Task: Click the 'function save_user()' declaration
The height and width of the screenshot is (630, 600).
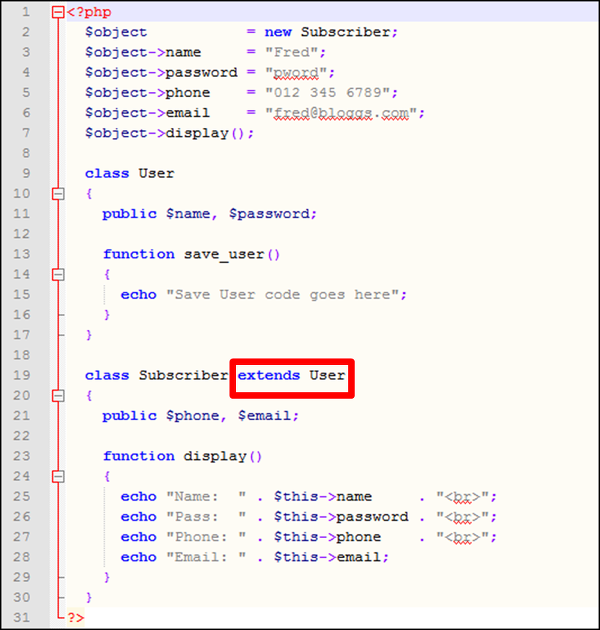Action: pos(191,255)
